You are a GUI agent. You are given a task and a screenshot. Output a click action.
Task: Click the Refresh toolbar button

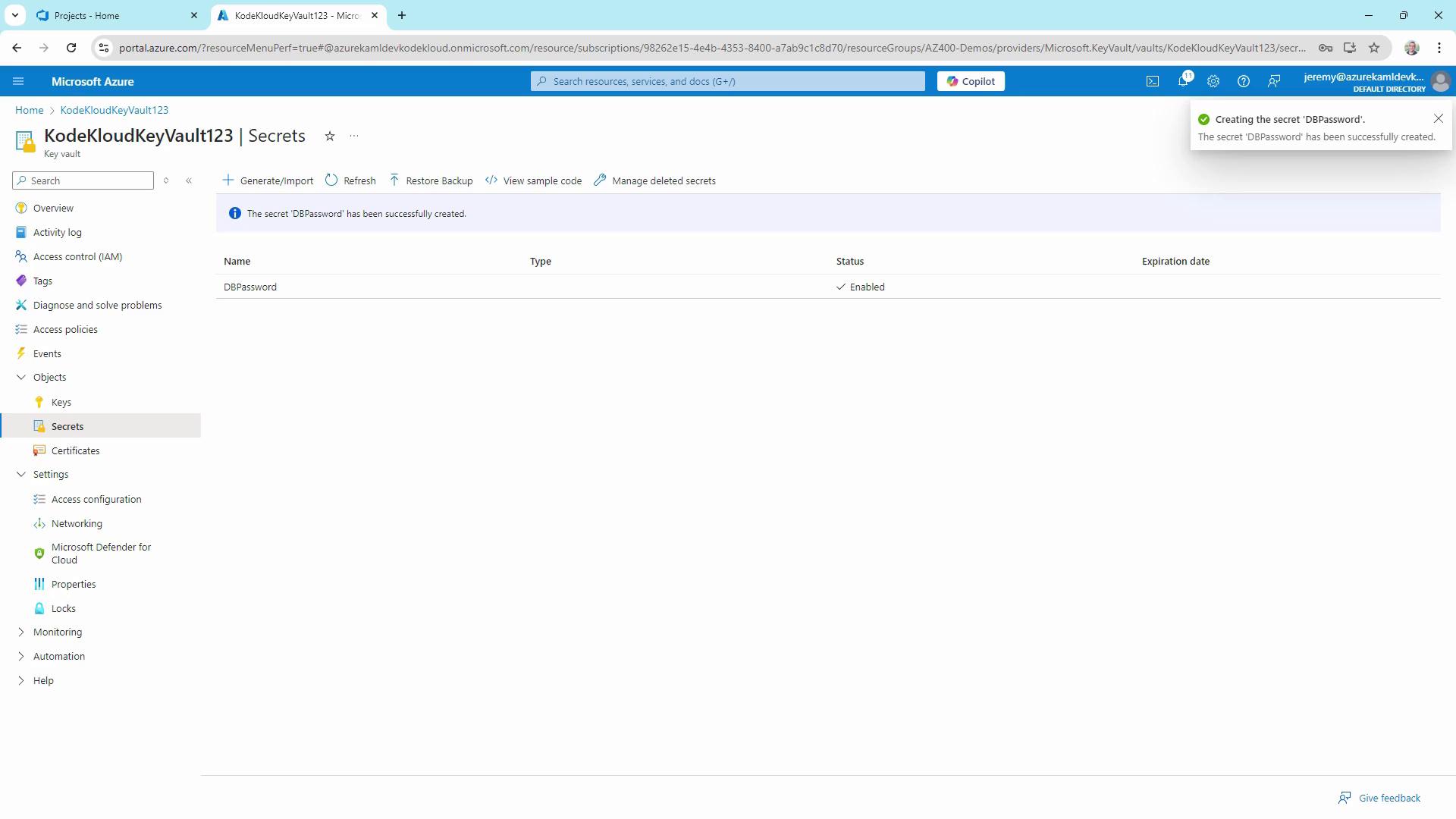point(350,180)
